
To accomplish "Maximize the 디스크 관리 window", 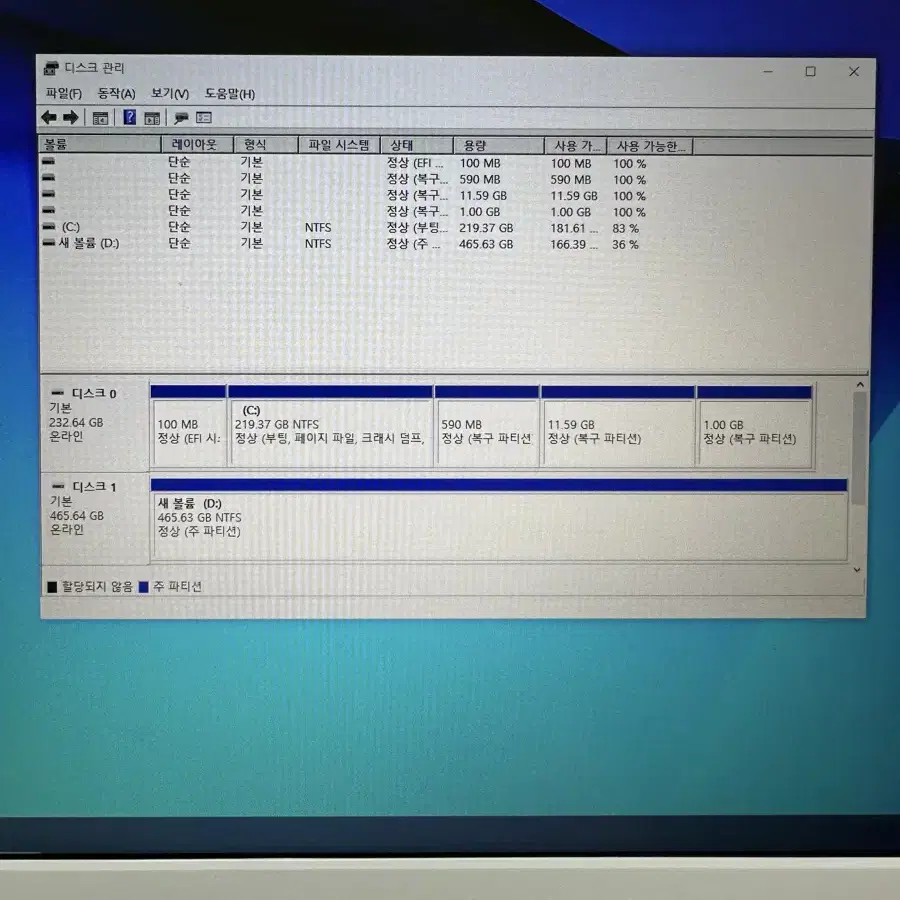I will tap(810, 71).
